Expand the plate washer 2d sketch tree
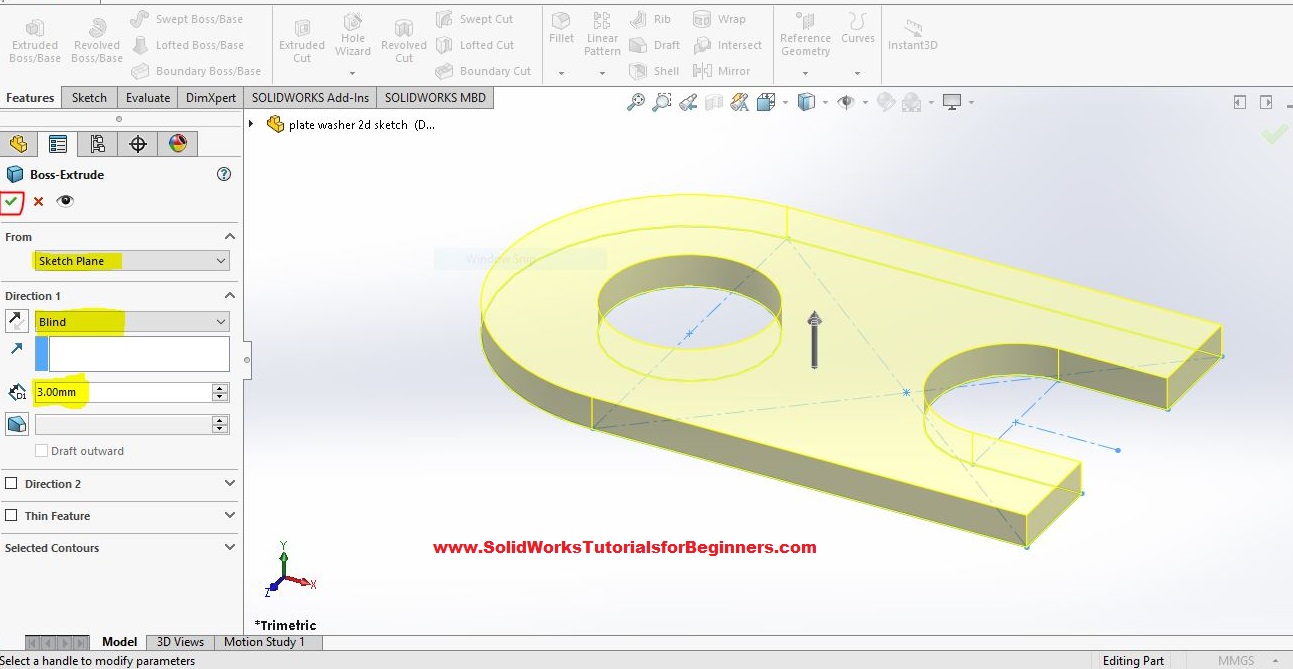This screenshot has width=1293, height=669. tap(251, 125)
